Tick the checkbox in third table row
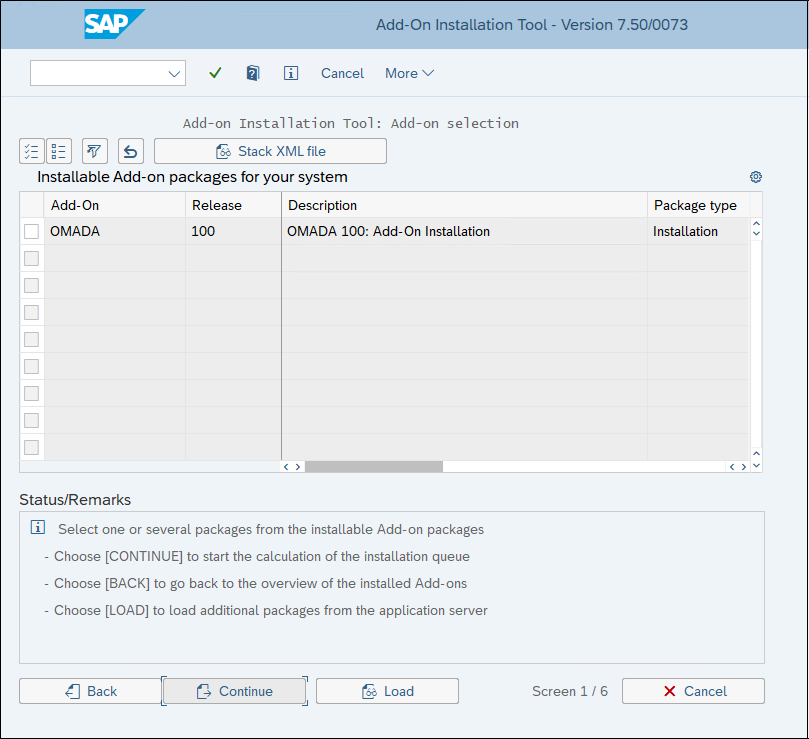Image resolution: width=809 pixels, height=739 pixels. 31,285
